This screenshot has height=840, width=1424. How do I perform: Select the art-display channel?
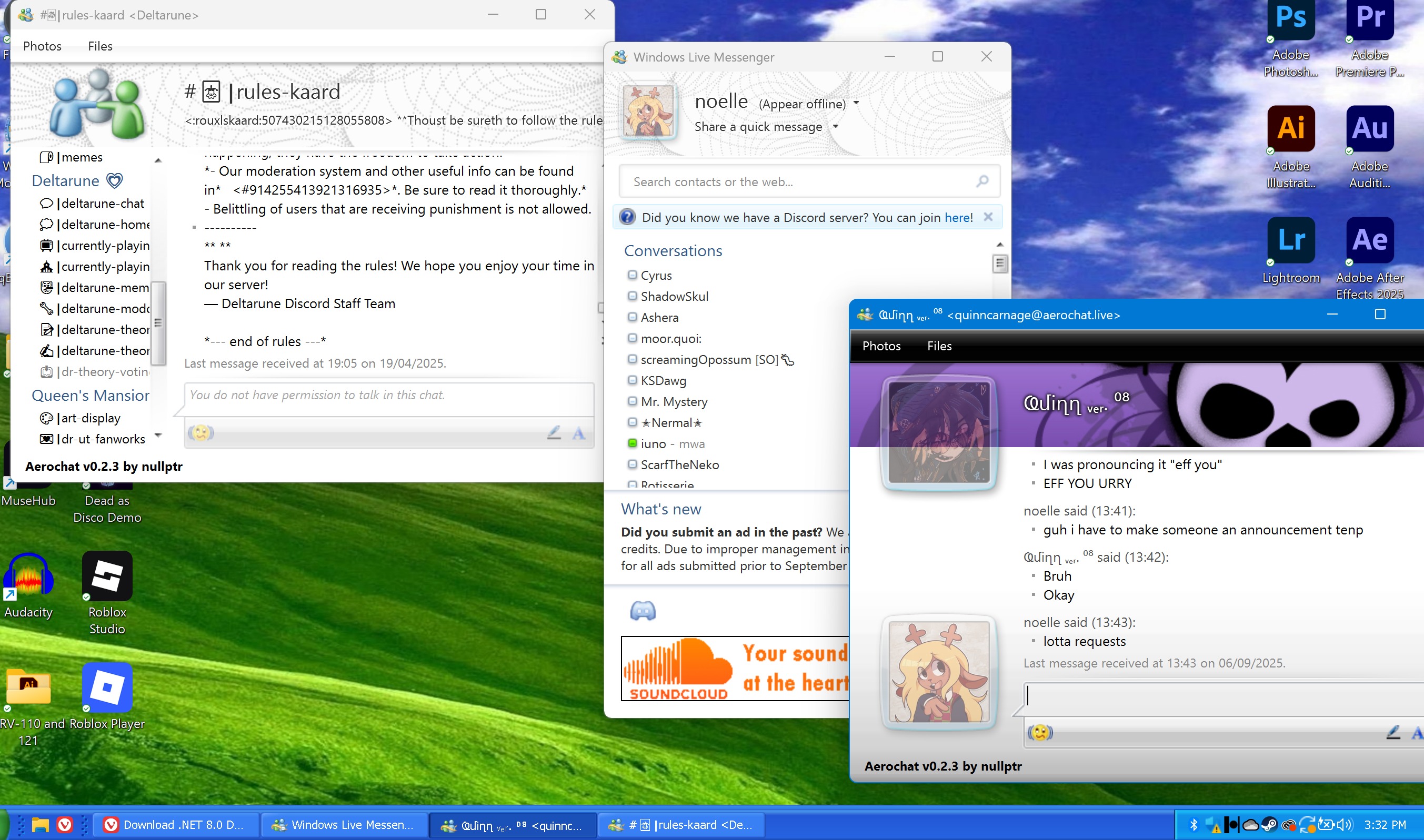(80, 418)
